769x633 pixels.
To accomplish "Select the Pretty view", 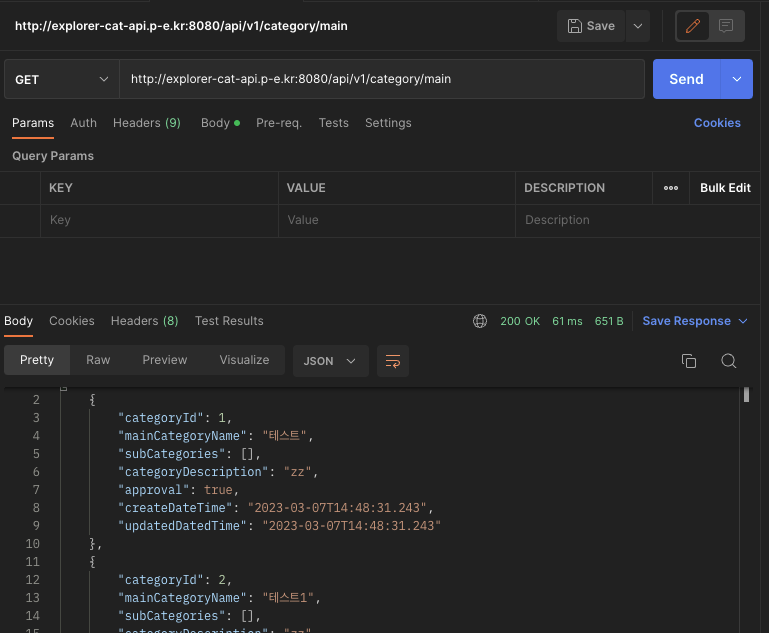I will click(x=37, y=360).
